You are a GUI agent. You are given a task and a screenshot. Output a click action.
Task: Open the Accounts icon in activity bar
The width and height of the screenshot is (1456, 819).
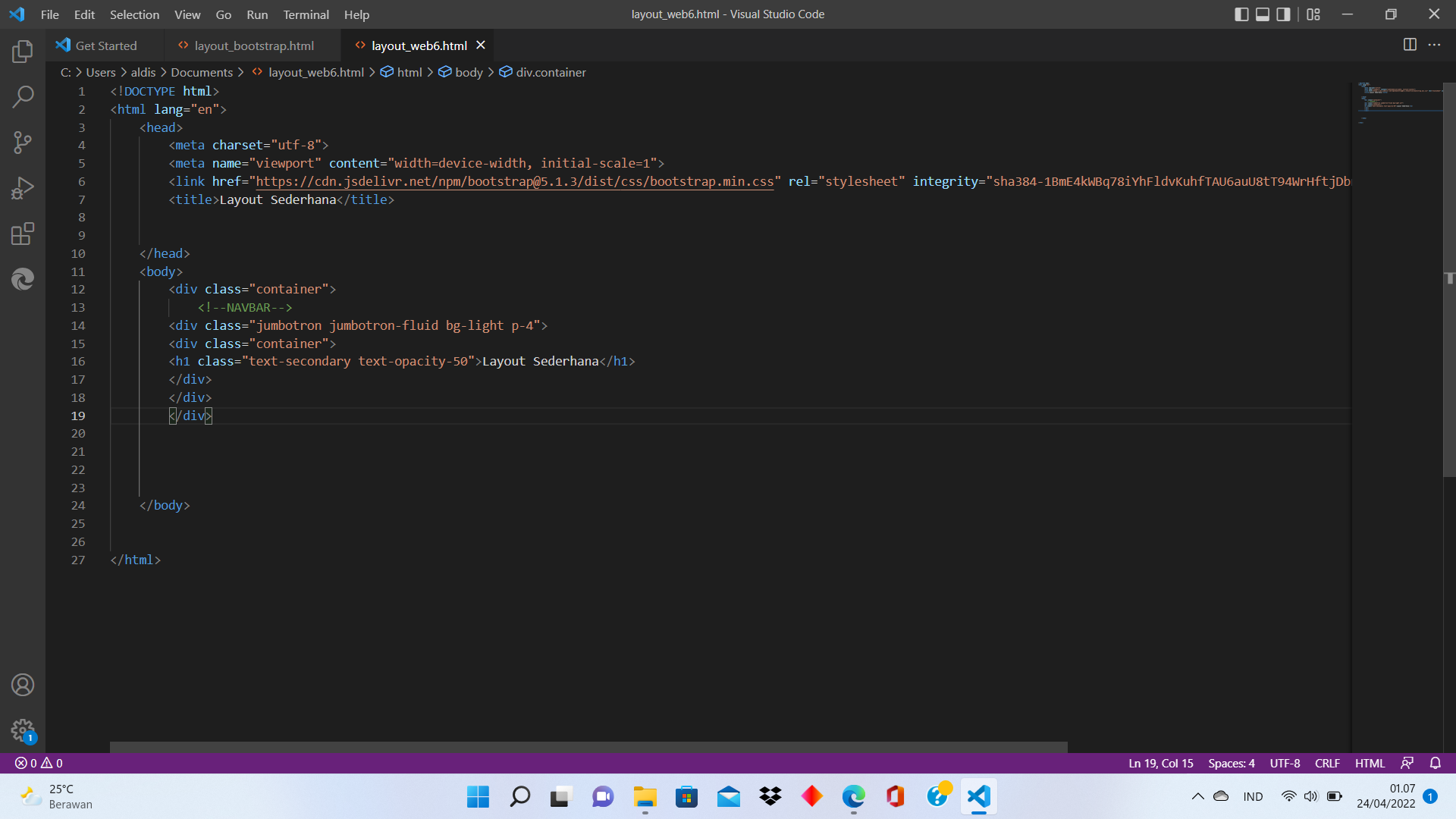point(23,684)
